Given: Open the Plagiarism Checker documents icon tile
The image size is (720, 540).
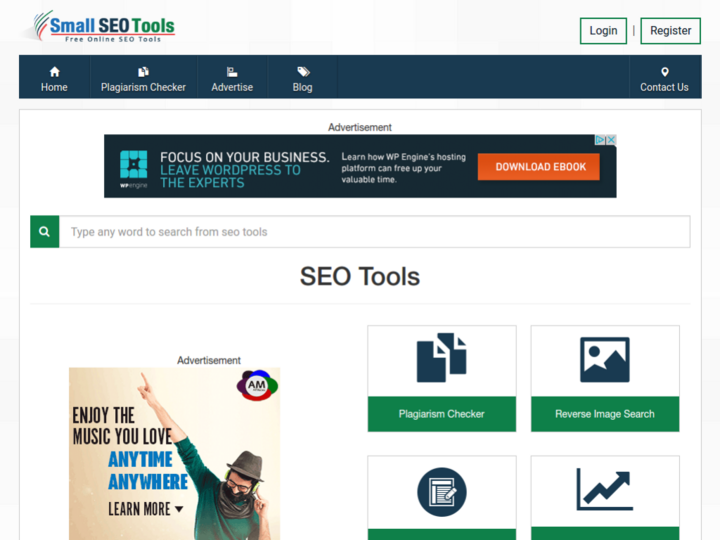Looking at the screenshot, I should (441, 358).
